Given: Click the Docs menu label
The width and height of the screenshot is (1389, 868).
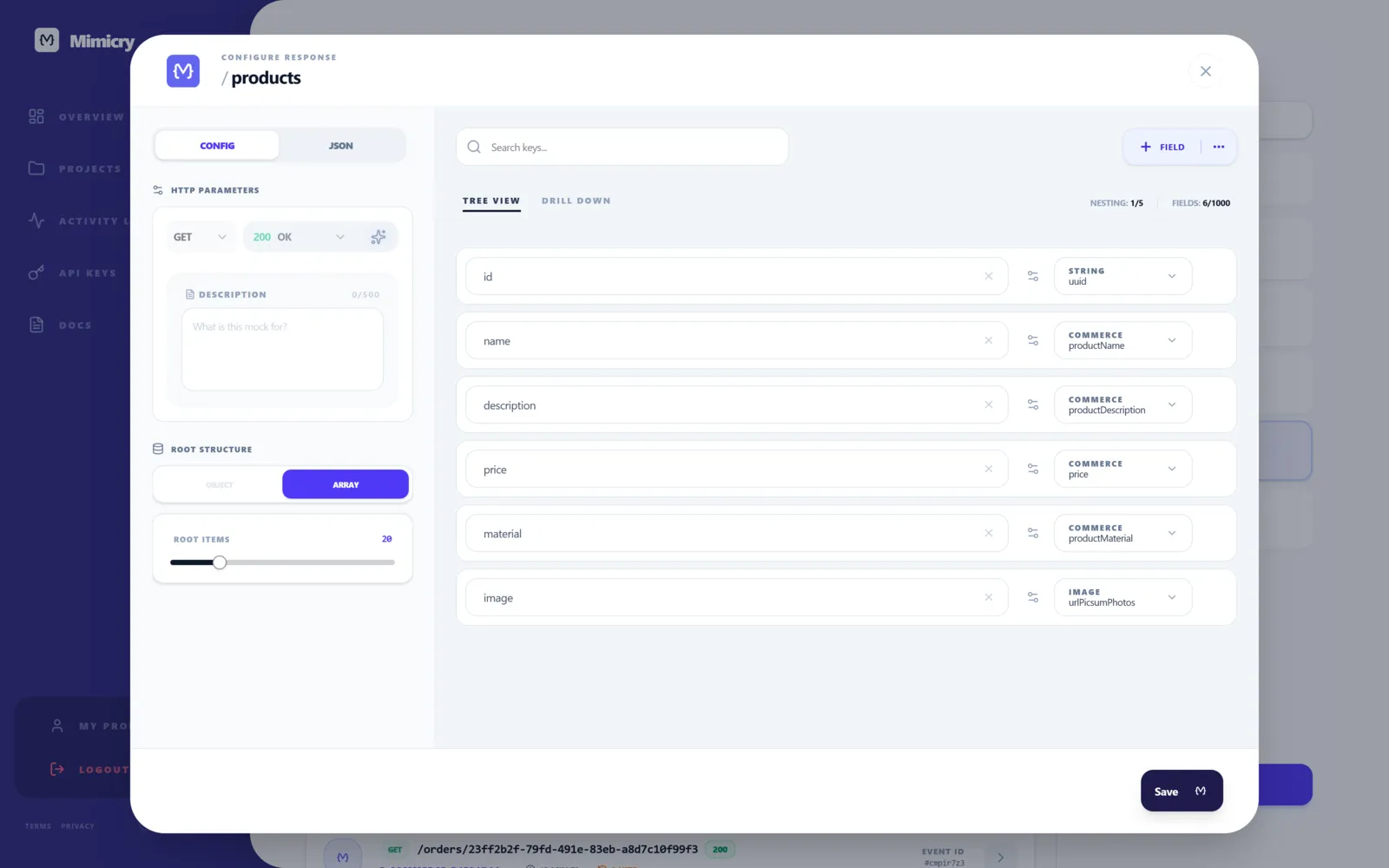Looking at the screenshot, I should 76,325.
